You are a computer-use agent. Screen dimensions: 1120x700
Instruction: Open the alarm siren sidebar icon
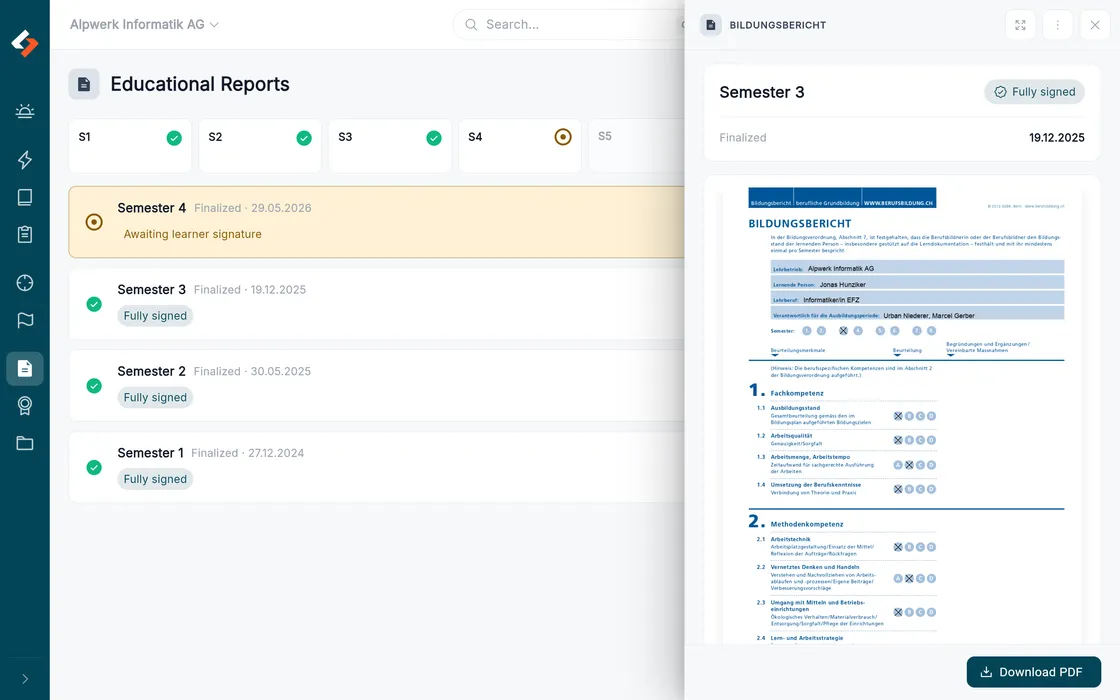25,111
